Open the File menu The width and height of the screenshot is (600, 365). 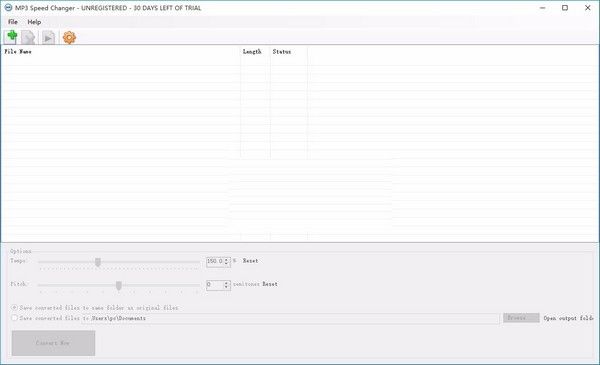point(13,22)
